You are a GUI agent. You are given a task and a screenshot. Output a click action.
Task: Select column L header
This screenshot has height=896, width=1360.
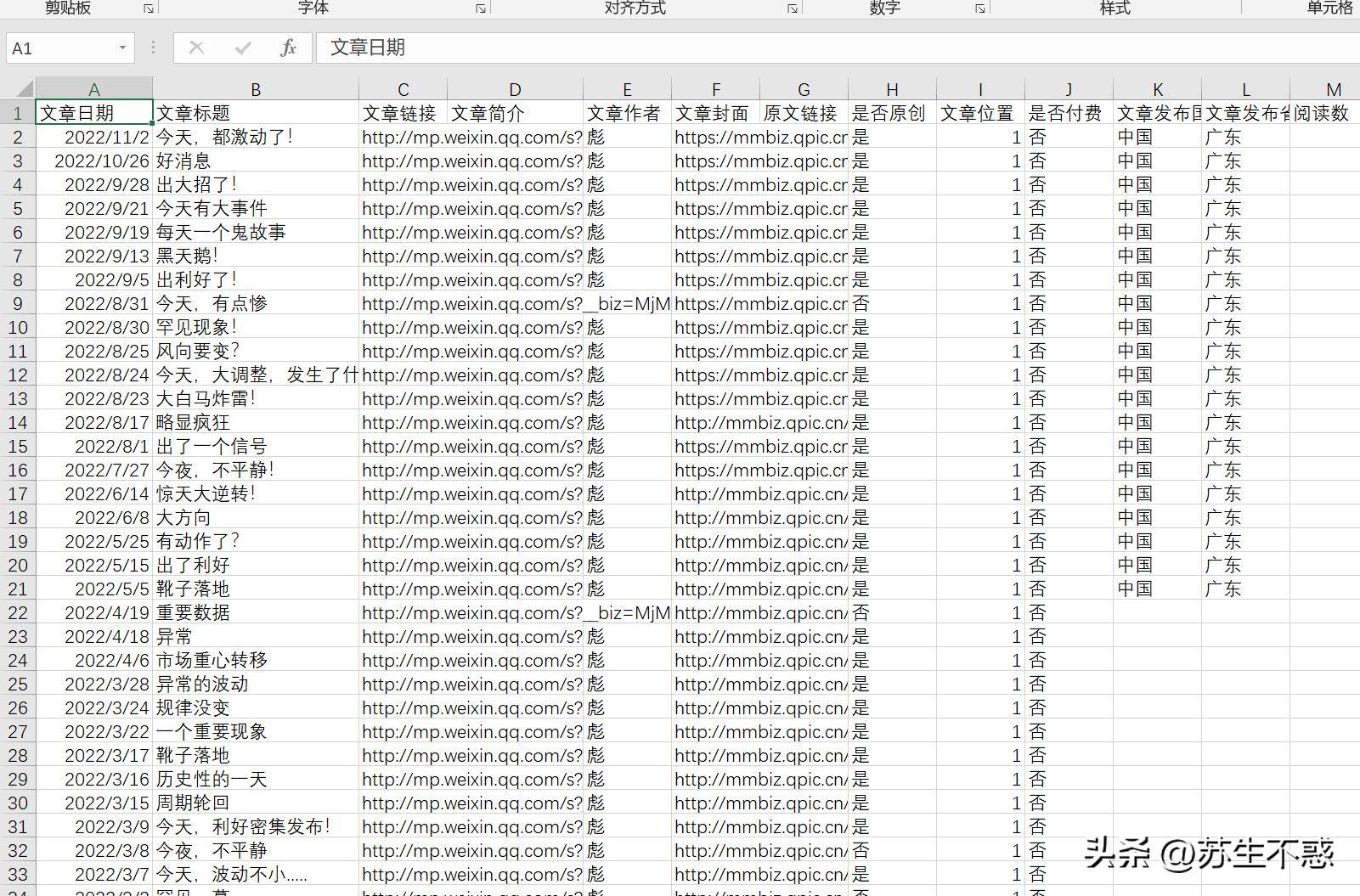pos(1245,89)
